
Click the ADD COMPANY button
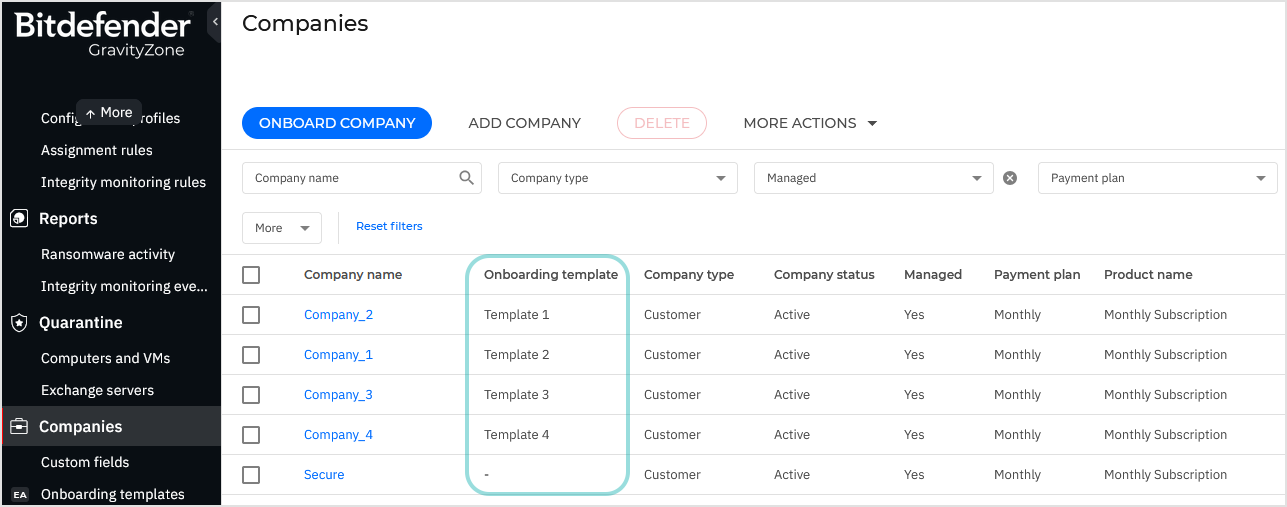pos(525,123)
